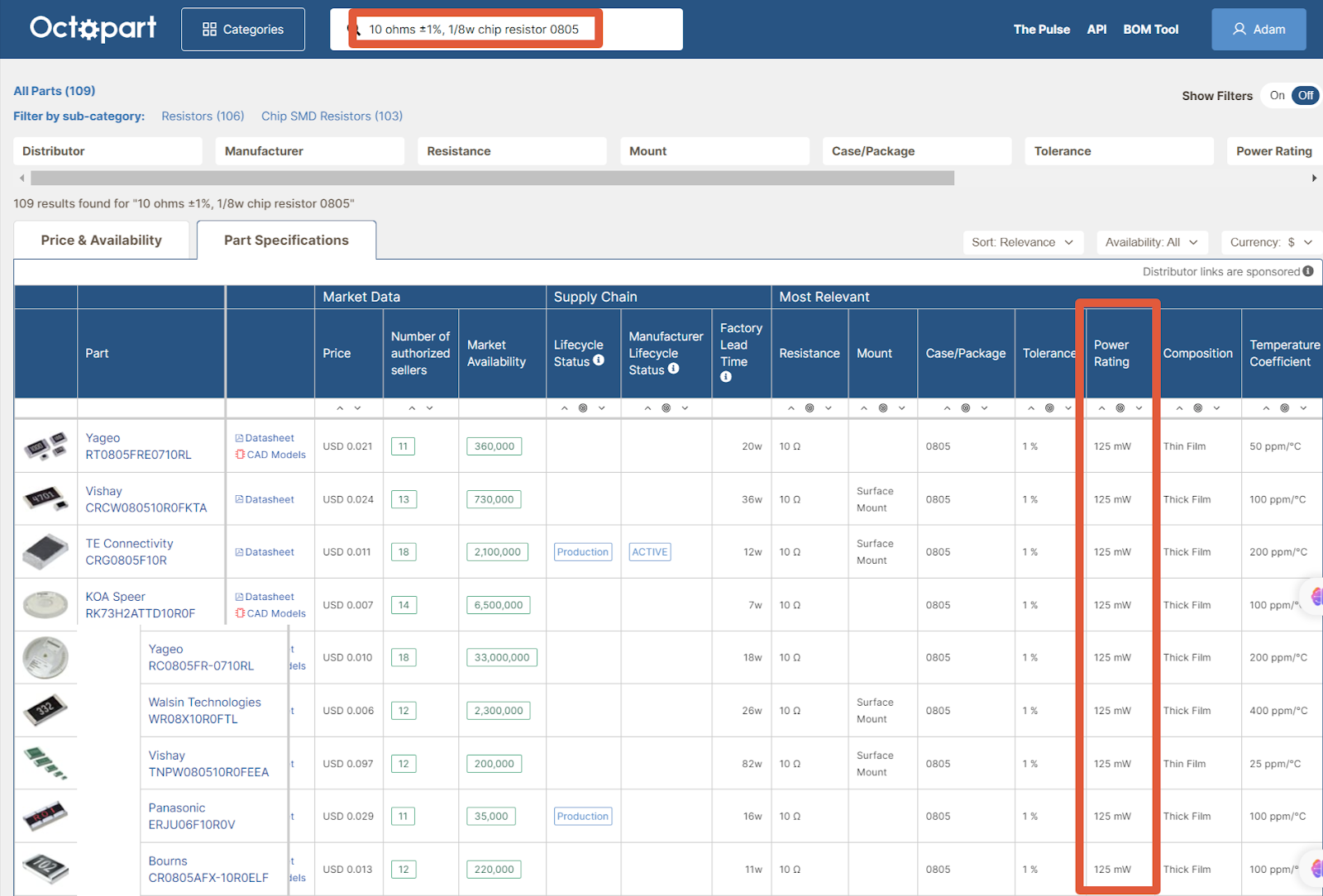Click the grid icon in Categories button

(x=209, y=30)
